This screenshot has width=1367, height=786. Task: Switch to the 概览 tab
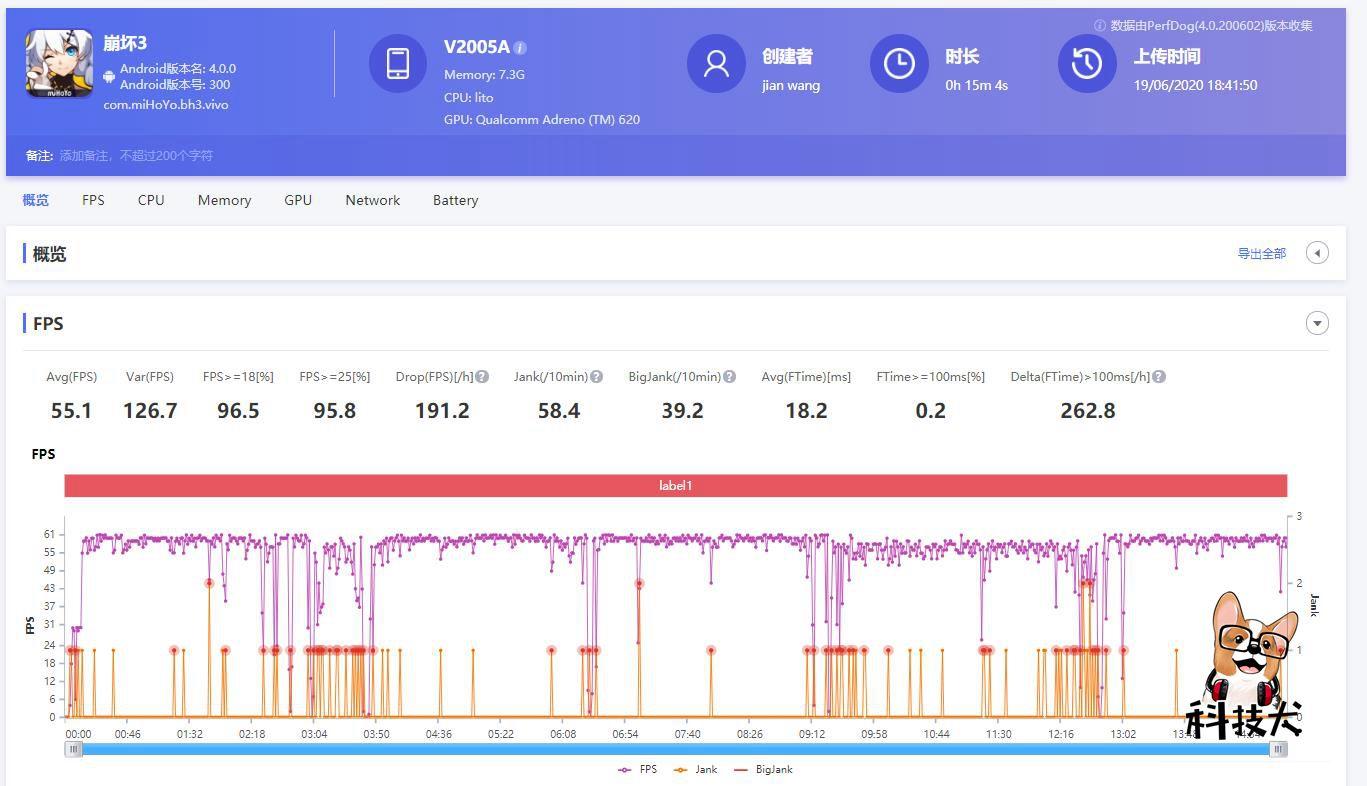(36, 200)
